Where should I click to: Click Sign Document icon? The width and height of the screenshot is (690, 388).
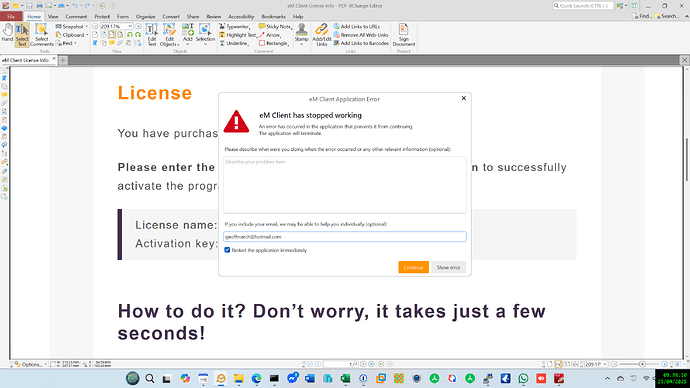(x=404, y=35)
